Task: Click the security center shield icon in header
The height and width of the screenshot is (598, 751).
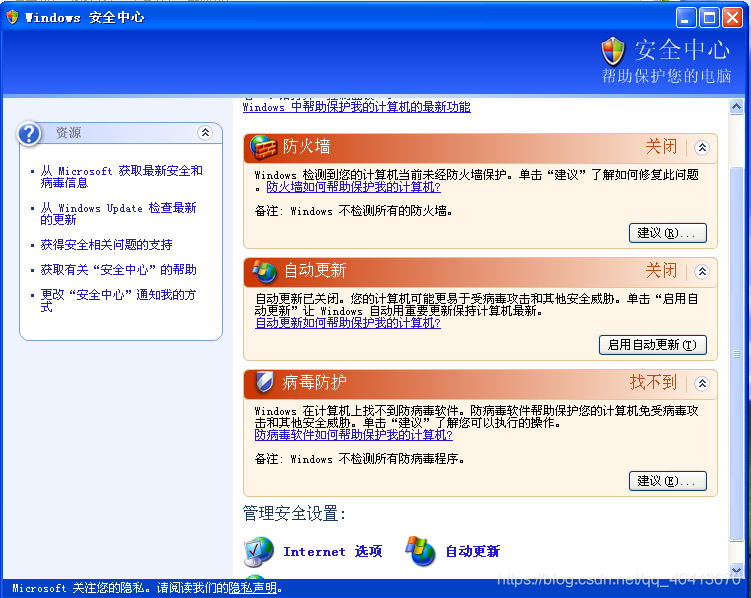Action: point(613,51)
